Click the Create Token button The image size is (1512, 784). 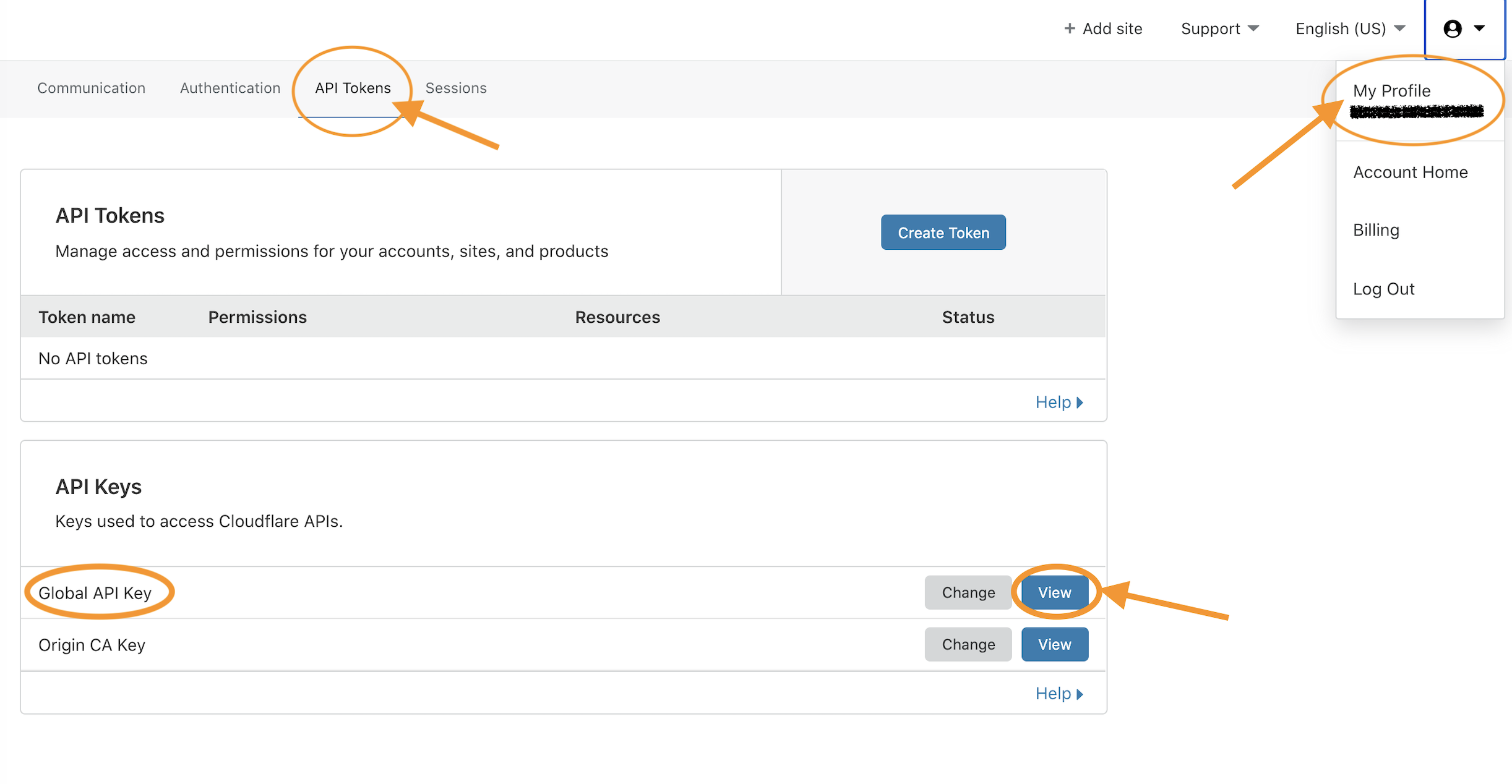(943, 232)
